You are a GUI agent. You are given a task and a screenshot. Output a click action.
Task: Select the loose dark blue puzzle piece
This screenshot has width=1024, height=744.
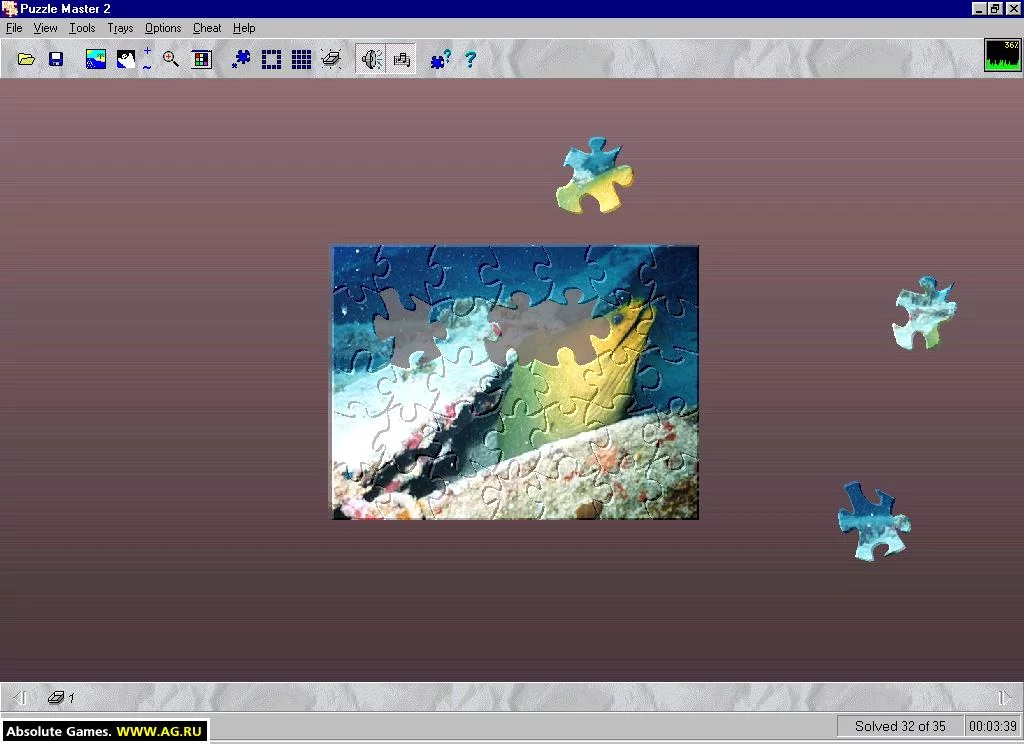coord(874,521)
